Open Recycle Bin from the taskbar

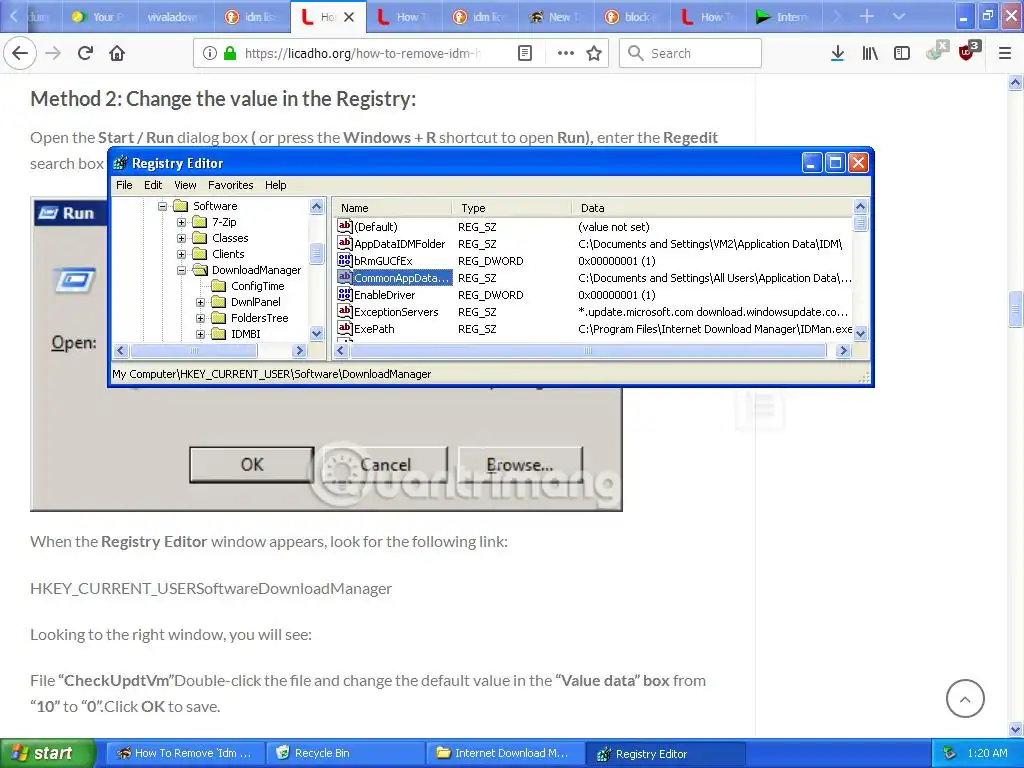[x=345, y=753]
